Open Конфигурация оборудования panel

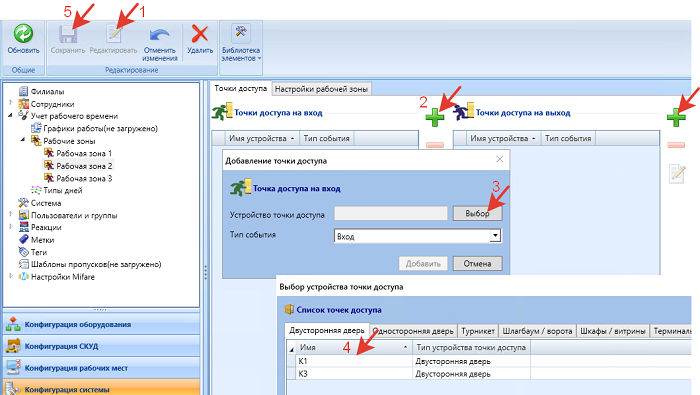101,324
